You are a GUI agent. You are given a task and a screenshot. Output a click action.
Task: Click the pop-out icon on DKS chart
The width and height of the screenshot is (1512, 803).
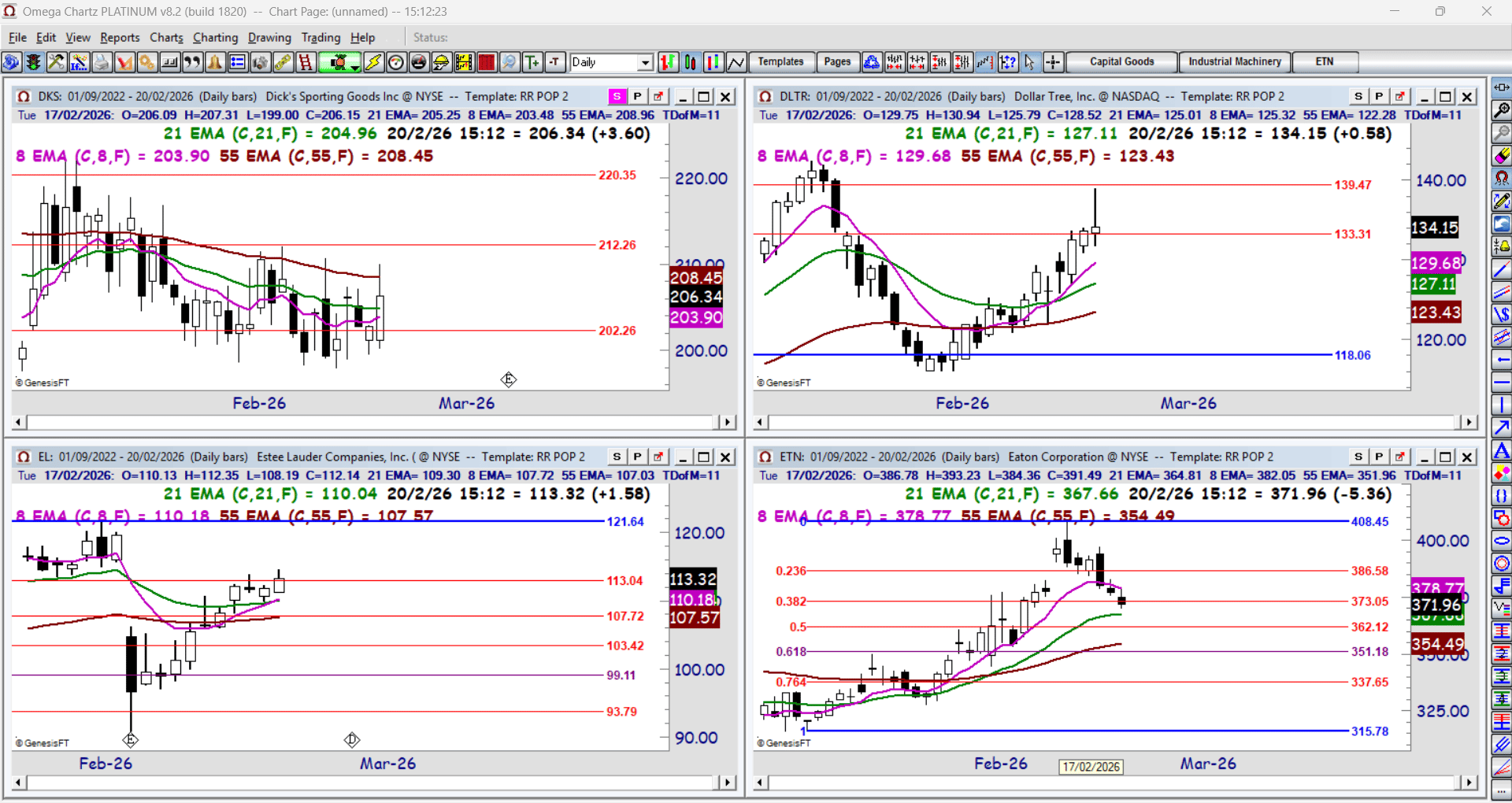click(658, 96)
